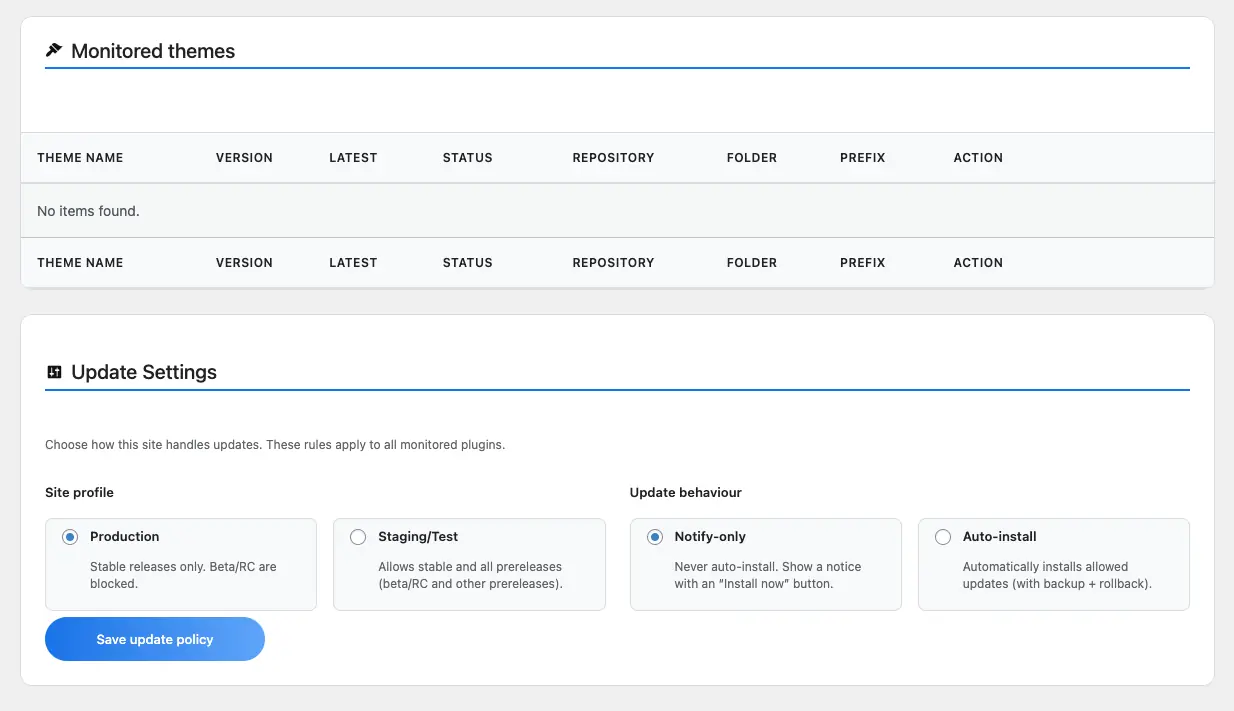
Task: Click the 'Update behaviour' label
Action: 686,492
